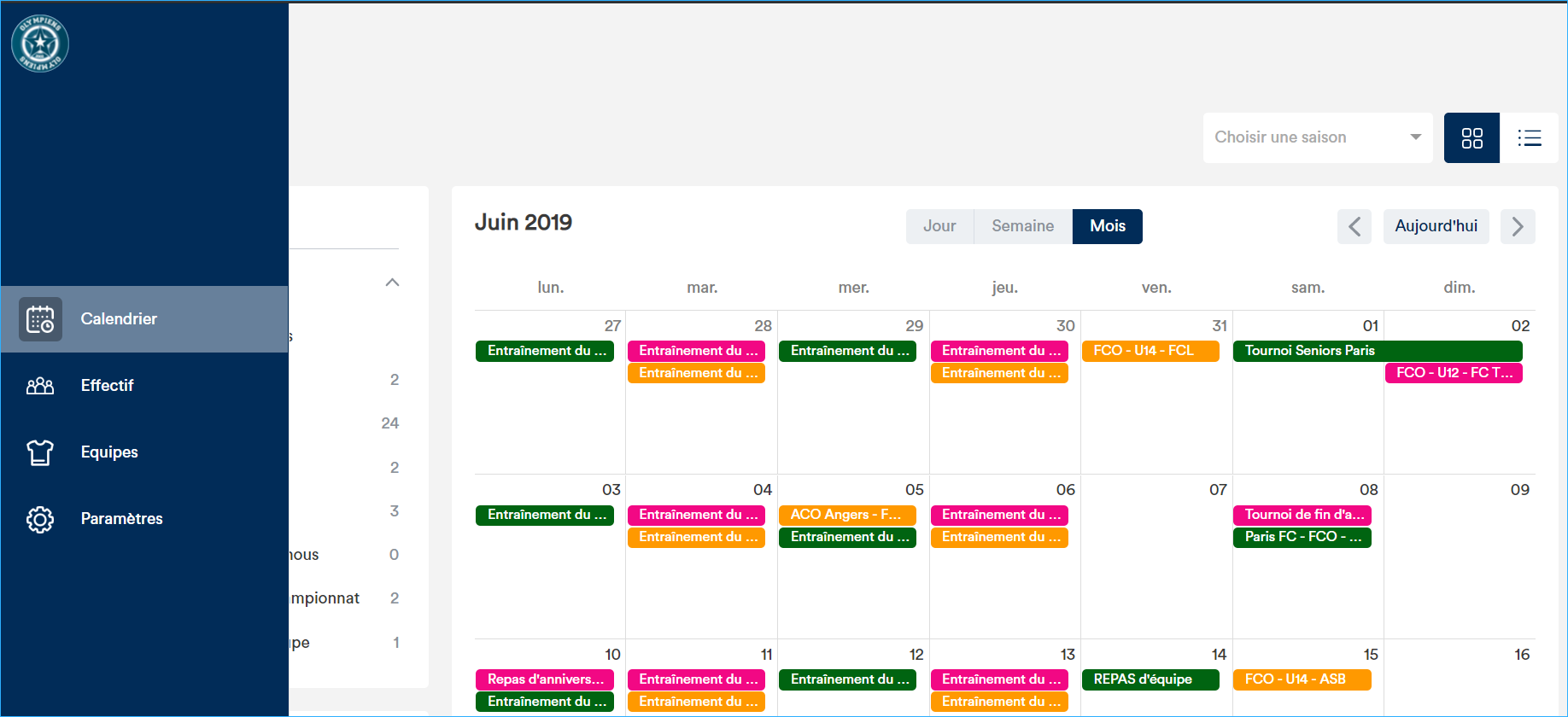Open ACO Angers - F... event
Screen dimensions: 1568x717
pyautogui.click(x=847, y=515)
